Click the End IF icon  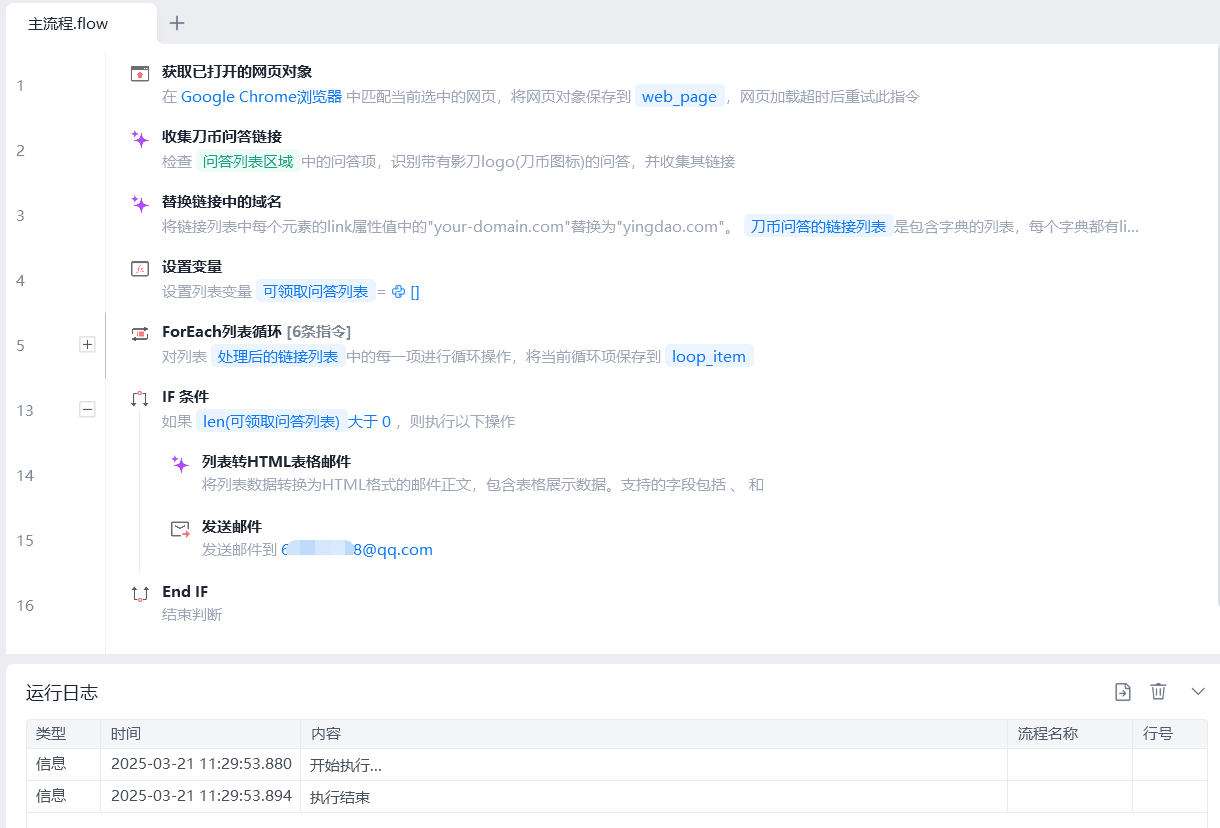[x=140, y=593]
